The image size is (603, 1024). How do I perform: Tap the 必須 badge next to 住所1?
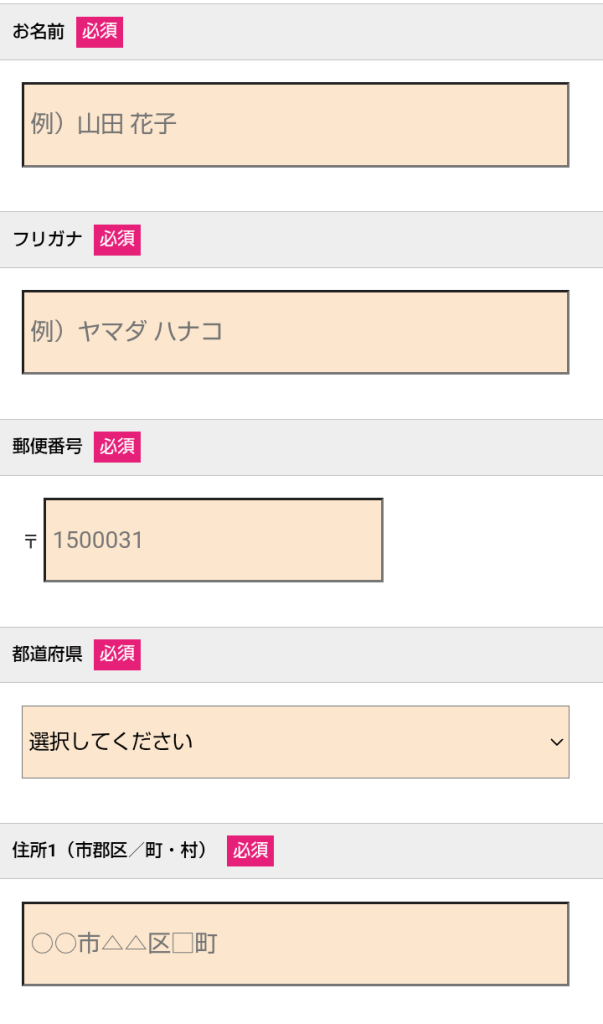tap(250, 851)
